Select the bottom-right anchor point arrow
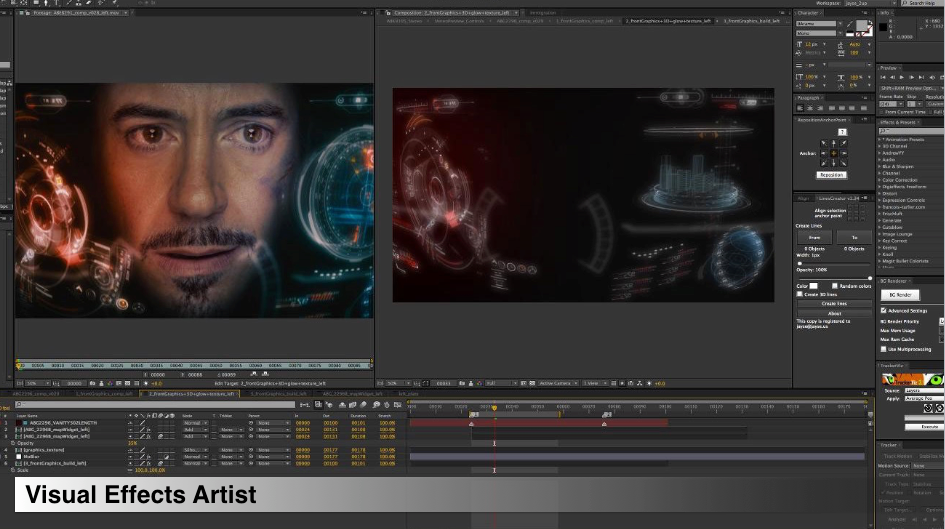 (x=843, y=163)
